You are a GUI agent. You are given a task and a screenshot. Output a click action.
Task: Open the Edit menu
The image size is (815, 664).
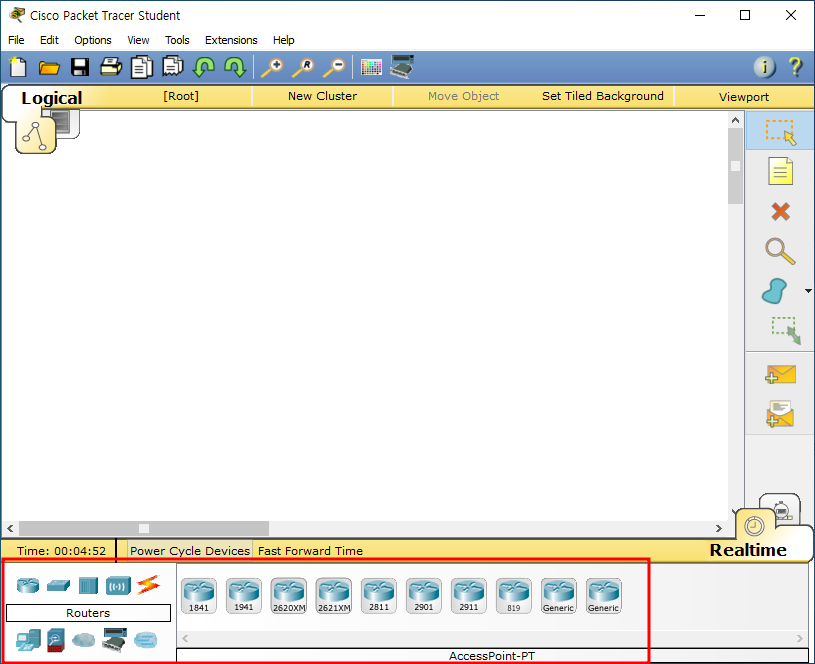pyautogui.click(x=49, y=40)
